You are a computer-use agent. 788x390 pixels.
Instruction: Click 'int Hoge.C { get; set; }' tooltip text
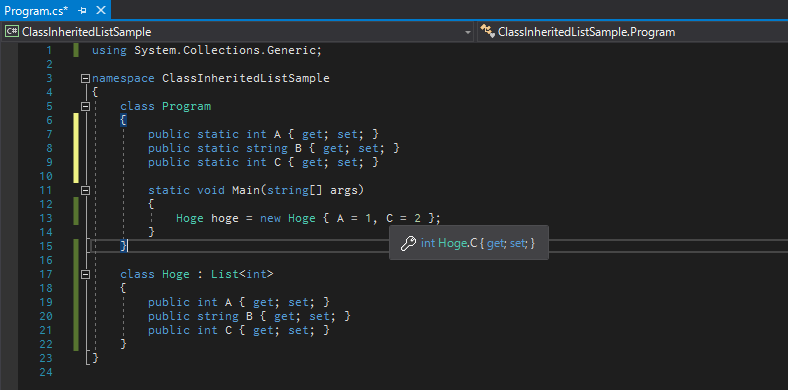[478, 243]
